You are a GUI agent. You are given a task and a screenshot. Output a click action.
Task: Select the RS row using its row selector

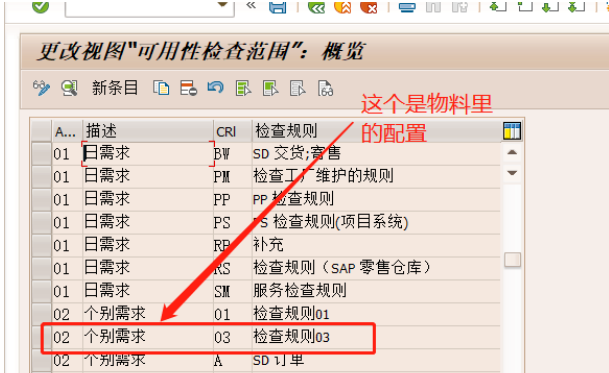tap(41, 268)
